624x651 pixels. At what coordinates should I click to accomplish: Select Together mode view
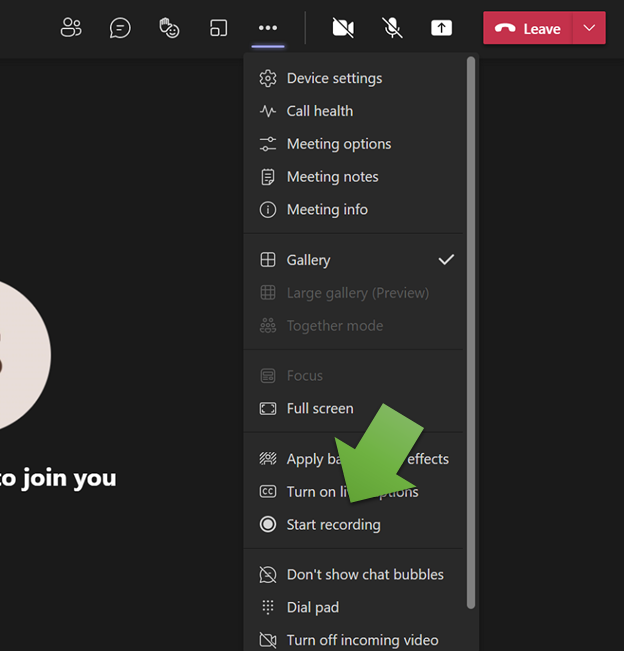(354, 326)
